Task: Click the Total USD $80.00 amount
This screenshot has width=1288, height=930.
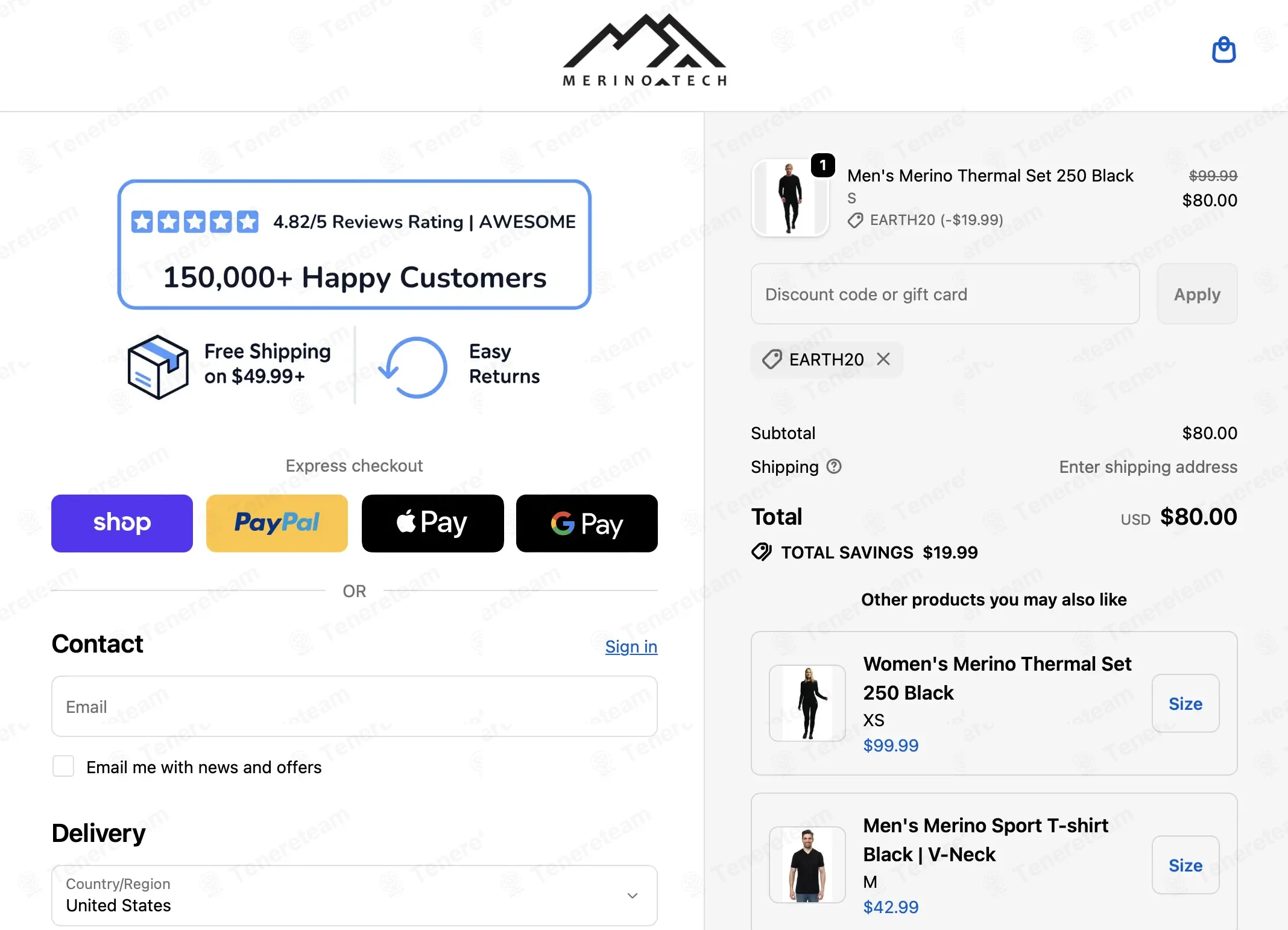Action: (1198, 517)
